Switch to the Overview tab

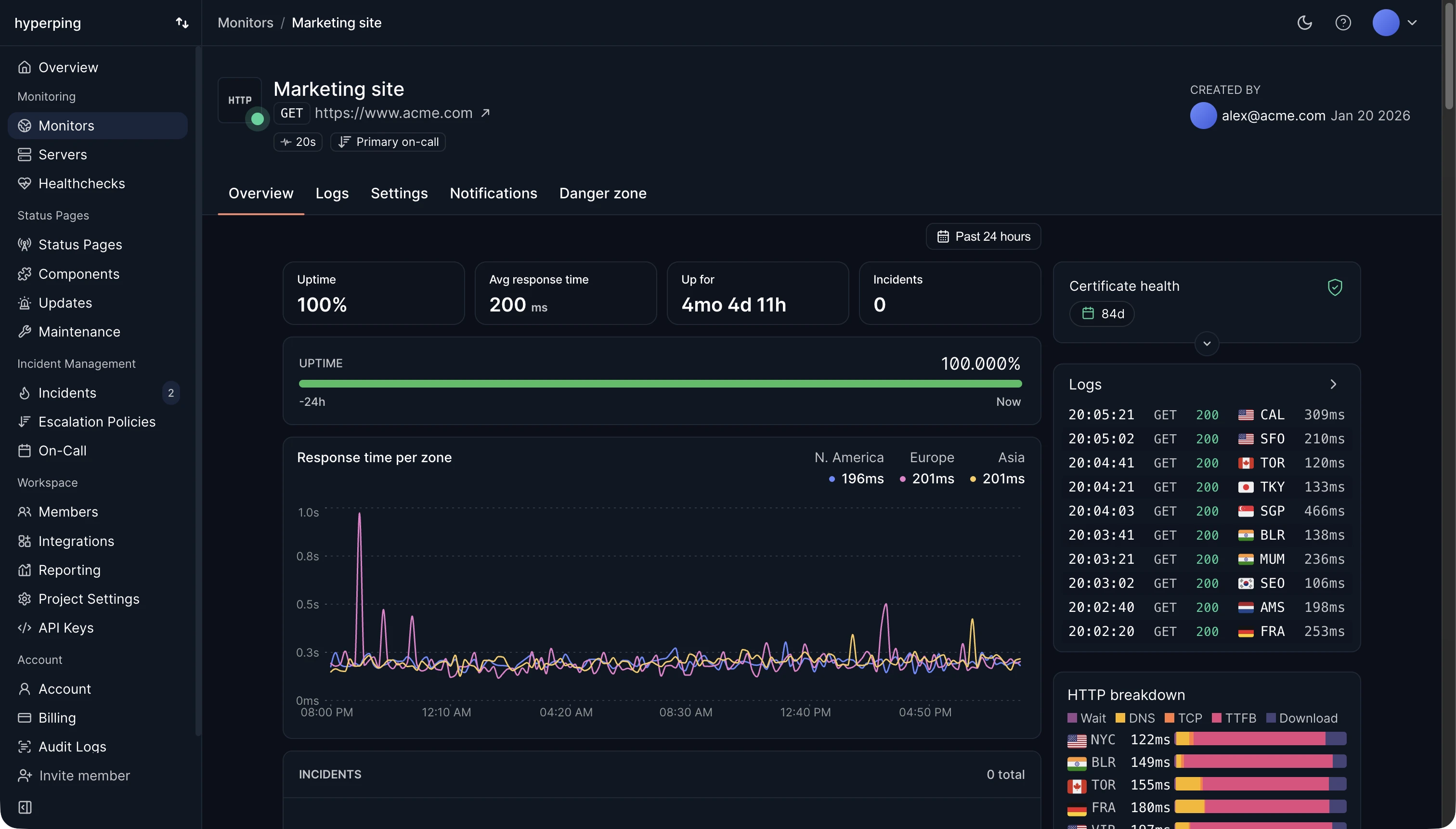click(x=261, y=194)
